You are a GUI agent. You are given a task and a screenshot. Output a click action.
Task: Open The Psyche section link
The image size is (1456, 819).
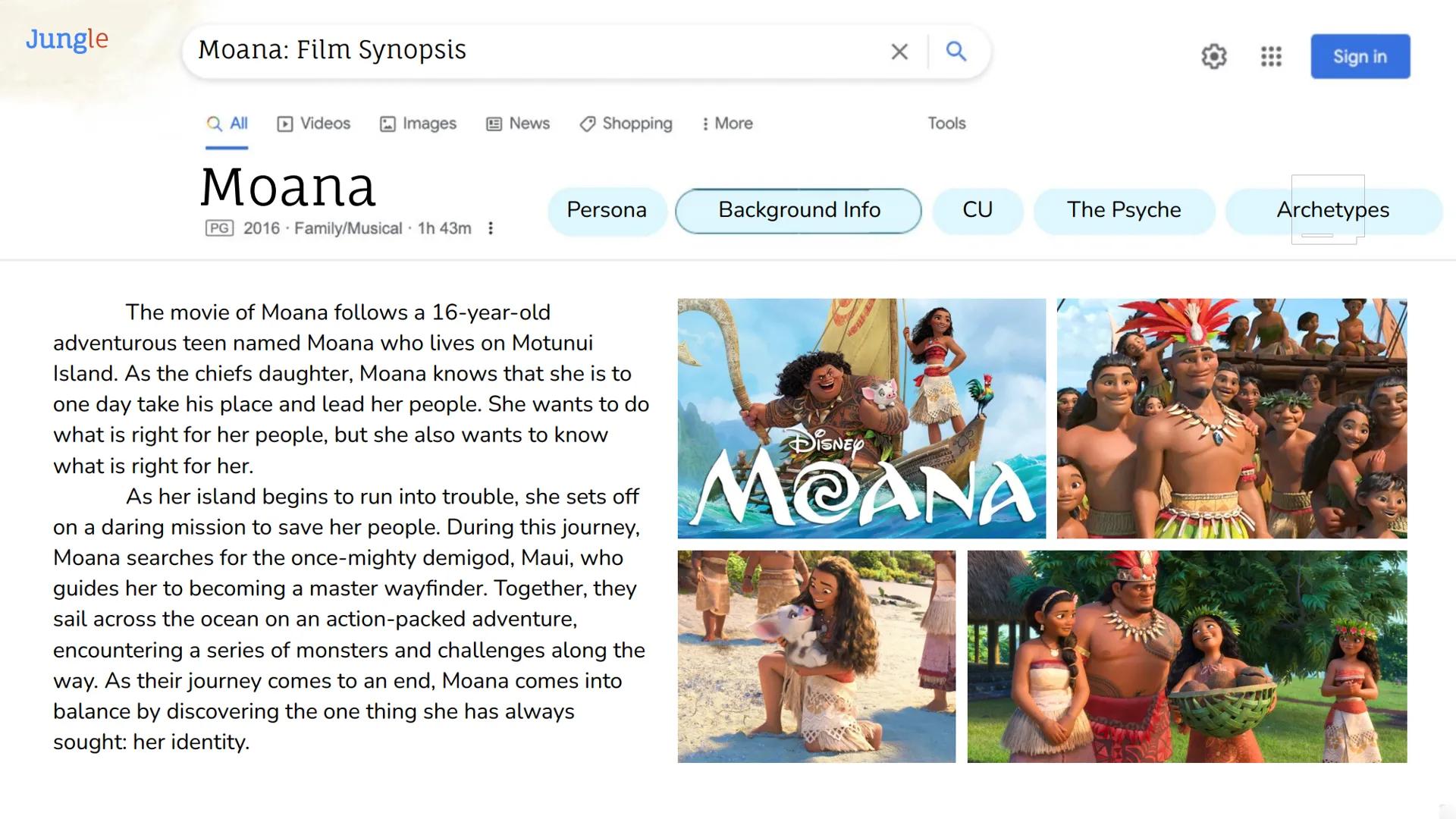click(x=1124, y=210)
